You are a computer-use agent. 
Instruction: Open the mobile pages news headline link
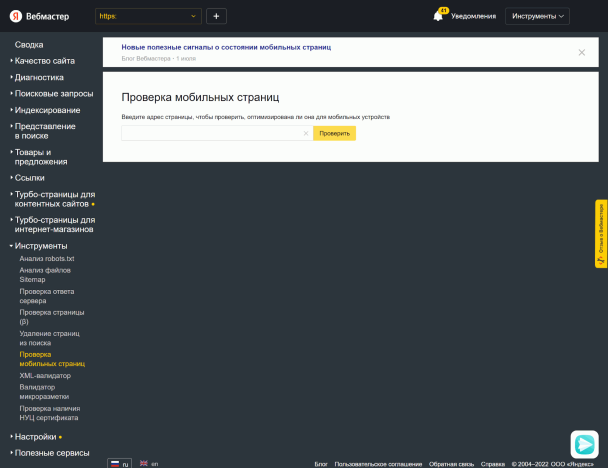226,47
